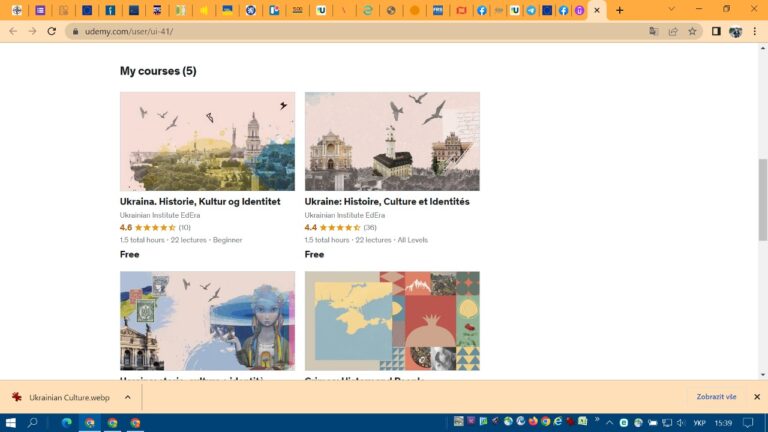The width and height of the screenshot is (768, 432).
Task: Open the translate page icon in the address bar
Action: [x=653, y=31]
